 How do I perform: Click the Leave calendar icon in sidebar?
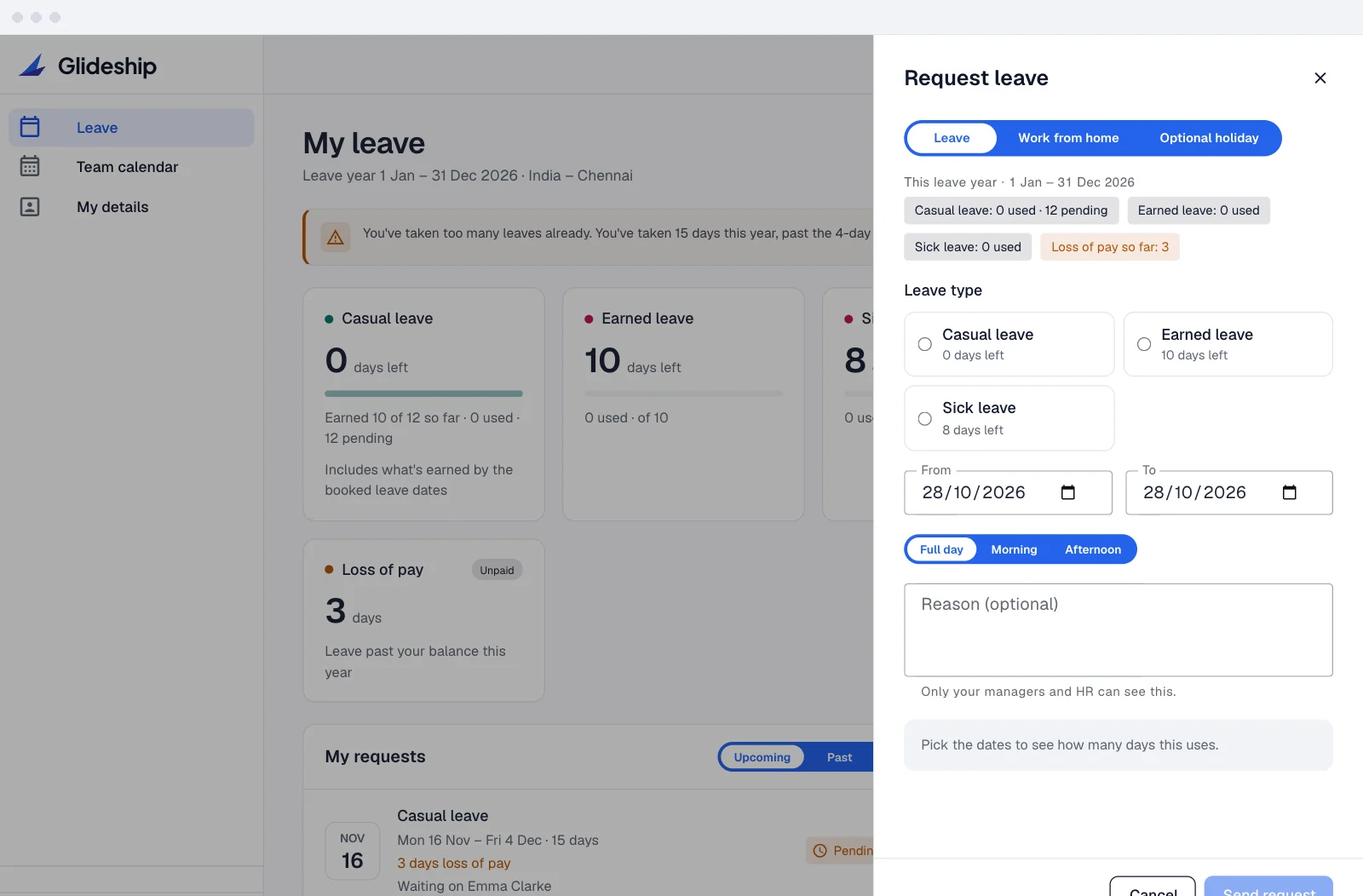click(x=30, y=127)
